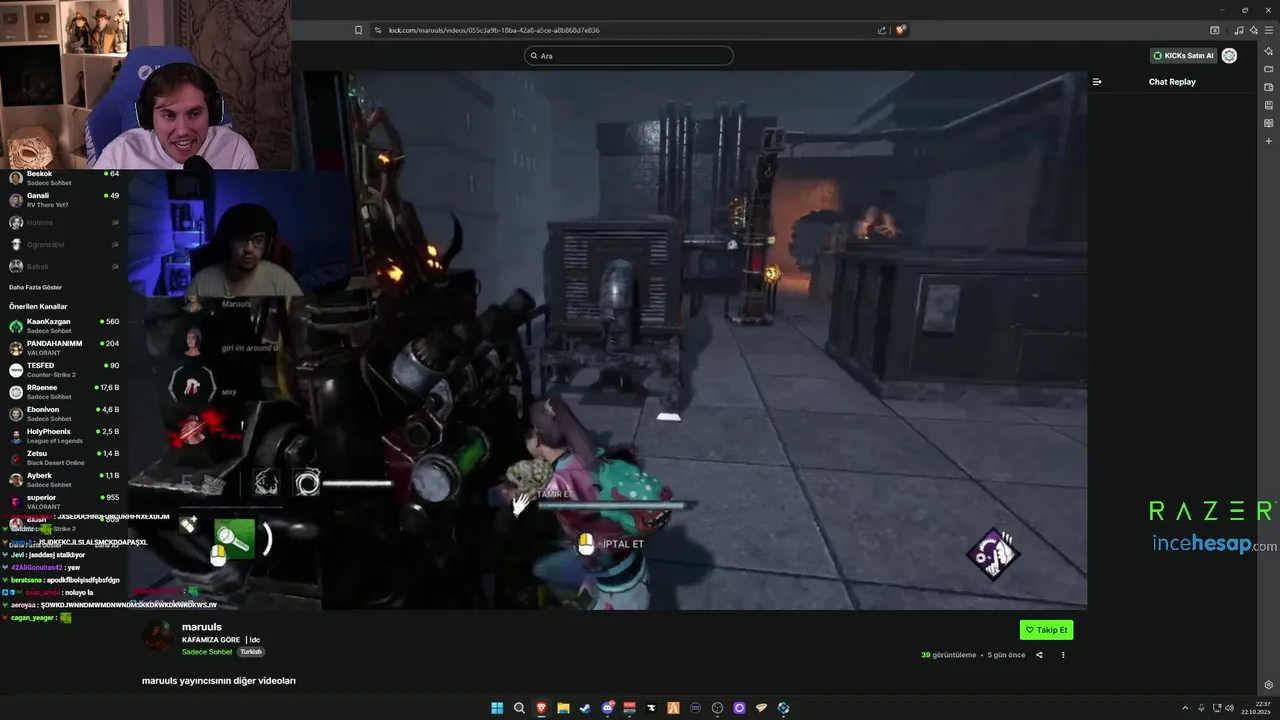The height and width of the screenshot is (720, 1280).
Task: Click the save disk icon in sidebar
Action: pos(1268,105)
